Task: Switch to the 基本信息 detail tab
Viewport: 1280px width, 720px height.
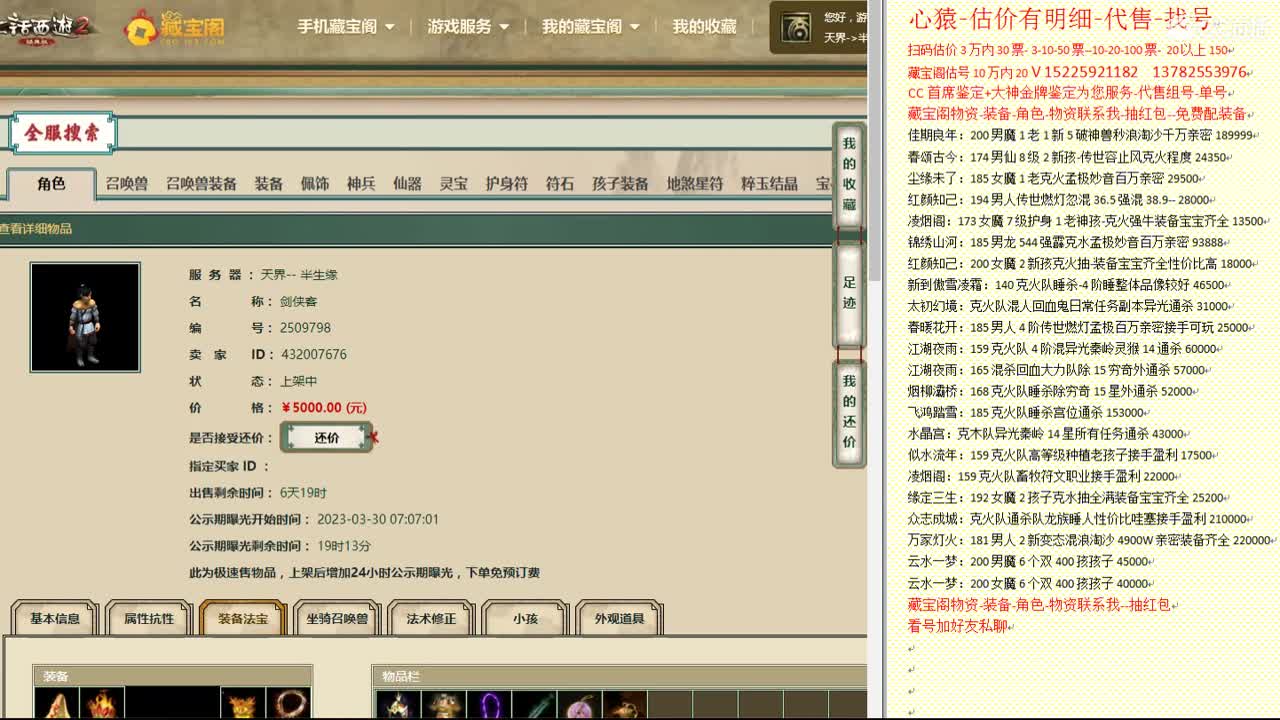Action: [55, 619]
